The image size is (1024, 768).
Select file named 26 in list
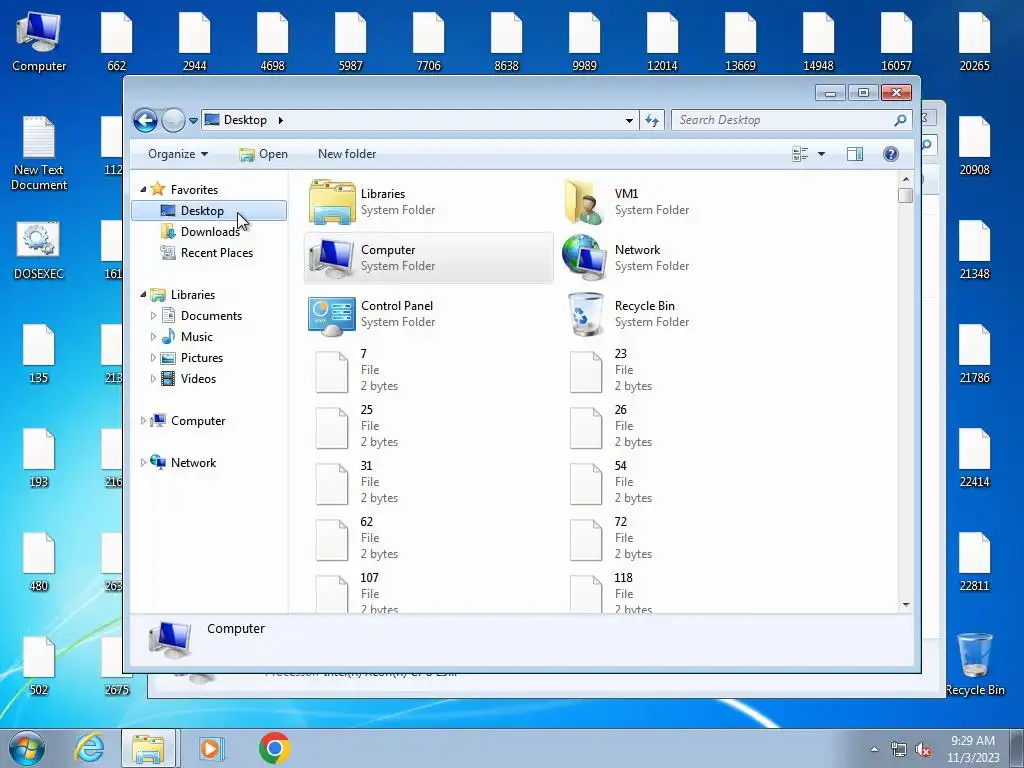click(610, 426)
